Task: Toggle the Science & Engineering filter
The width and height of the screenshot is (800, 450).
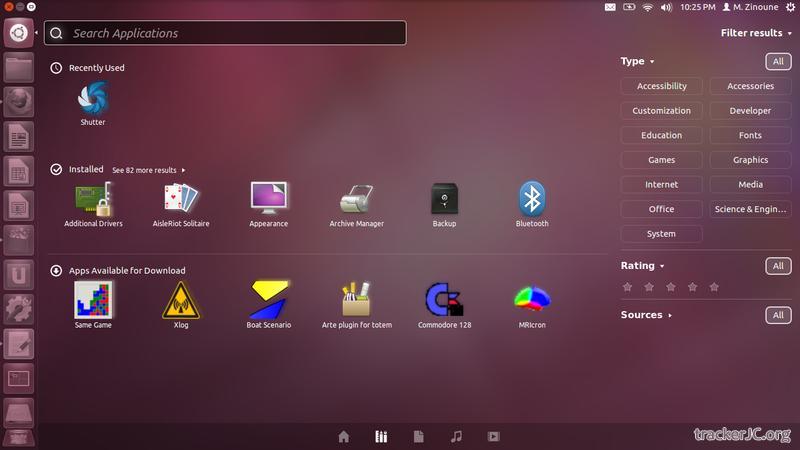Action: pos(750,209)
